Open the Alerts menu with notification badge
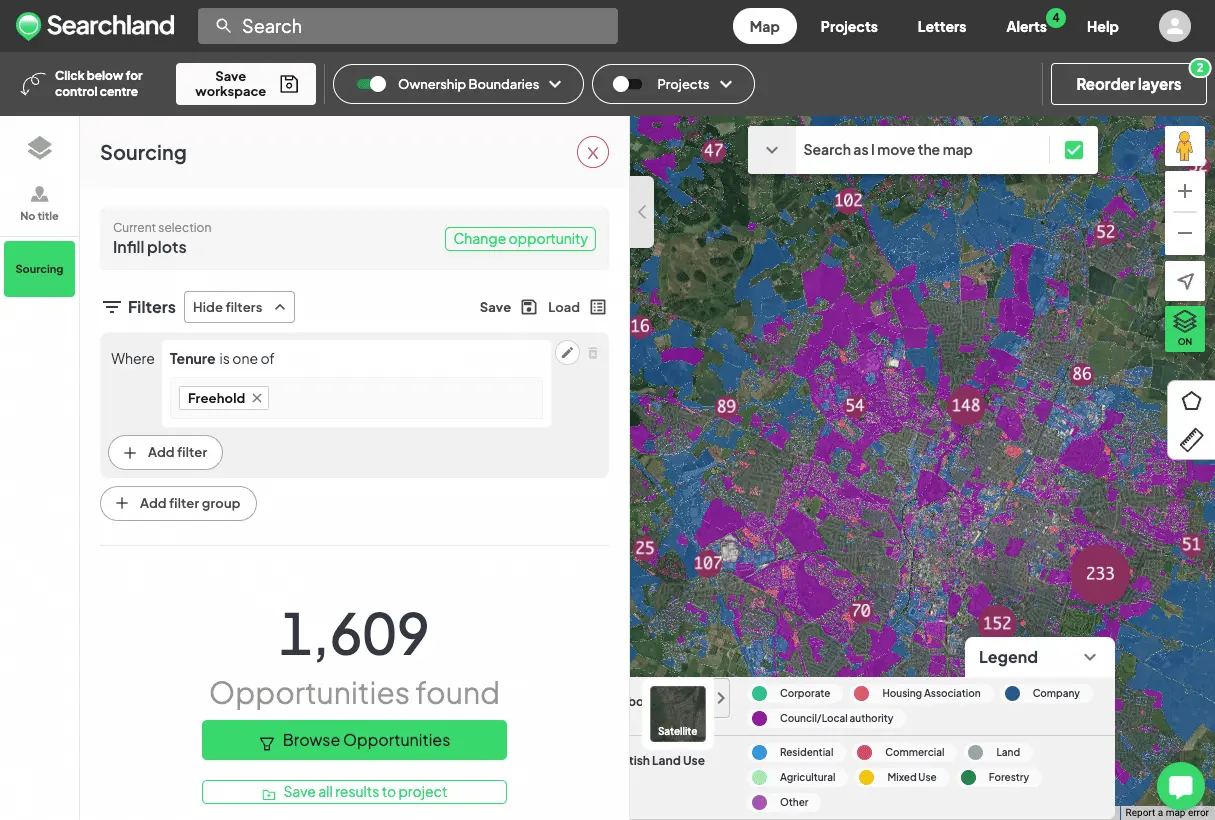The height and width of the screenshot is (820, 1215). (1026, 27)
